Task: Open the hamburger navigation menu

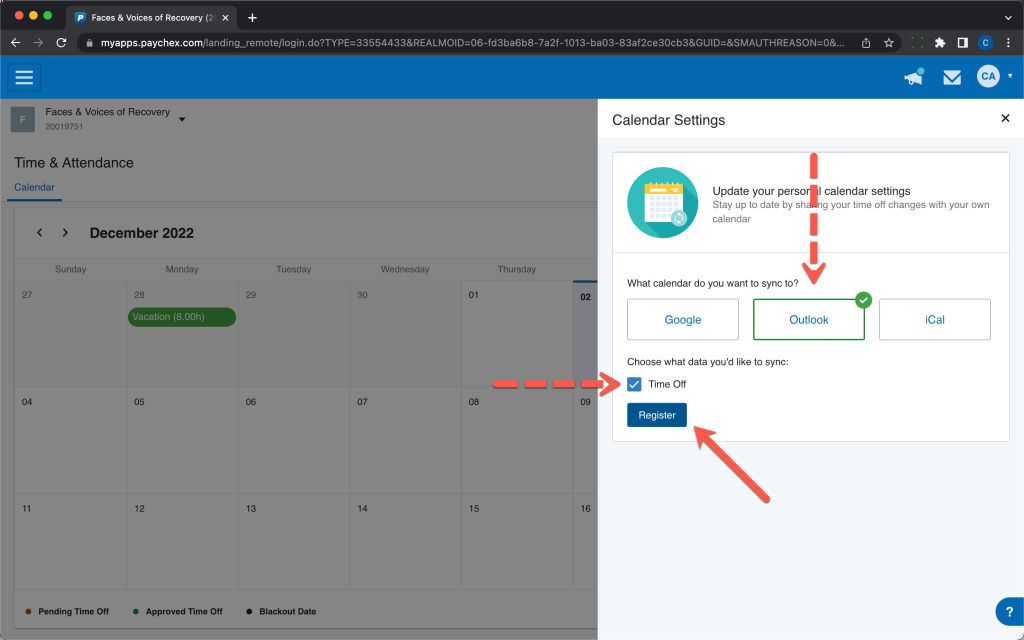Action: tap(24, 77)
